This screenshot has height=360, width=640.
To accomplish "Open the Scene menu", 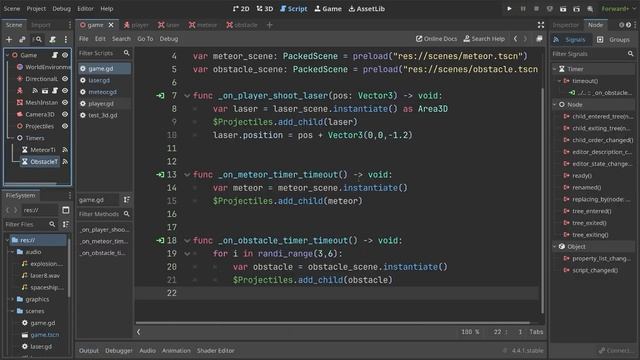I will pos(11,9).
